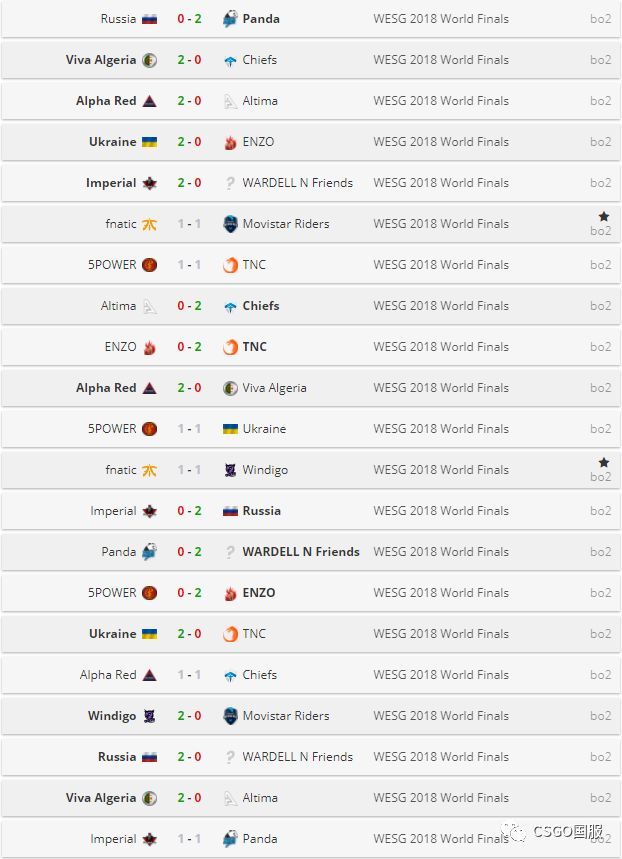Click Movistar Riders logo in fnatic match row

[230, 224]
